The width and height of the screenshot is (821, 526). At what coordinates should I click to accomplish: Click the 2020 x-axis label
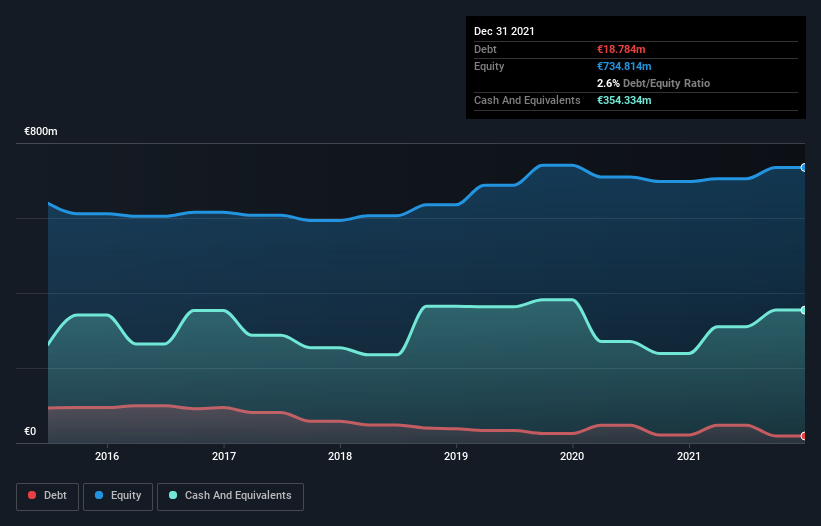tap(572, 456)
